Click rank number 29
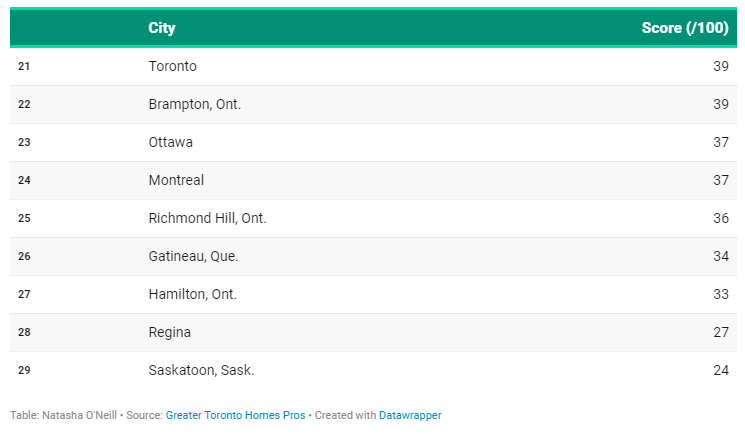 pyautogui.click(x=24, y=370)
